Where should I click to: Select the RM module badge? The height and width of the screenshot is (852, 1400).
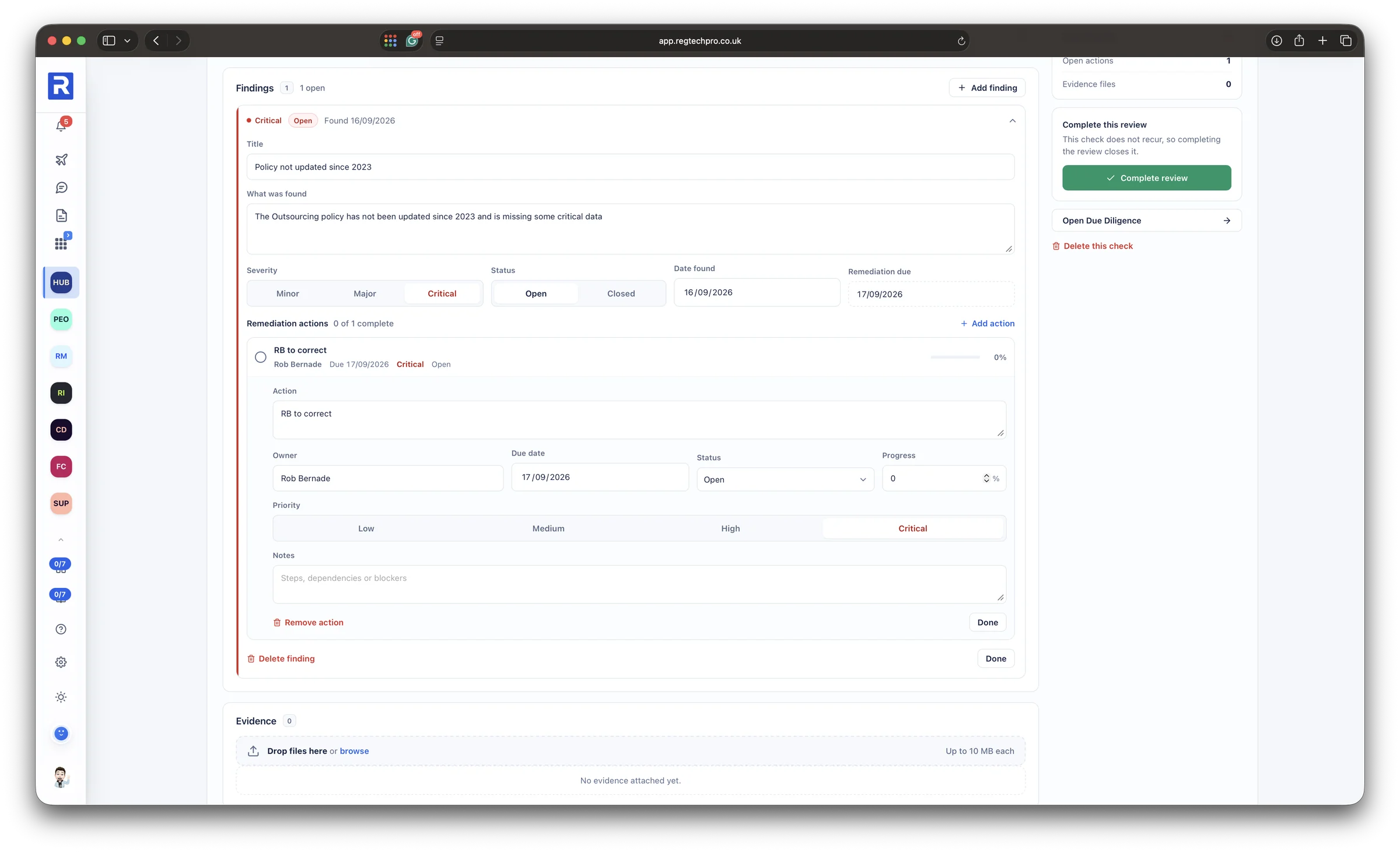coord(61,356)
